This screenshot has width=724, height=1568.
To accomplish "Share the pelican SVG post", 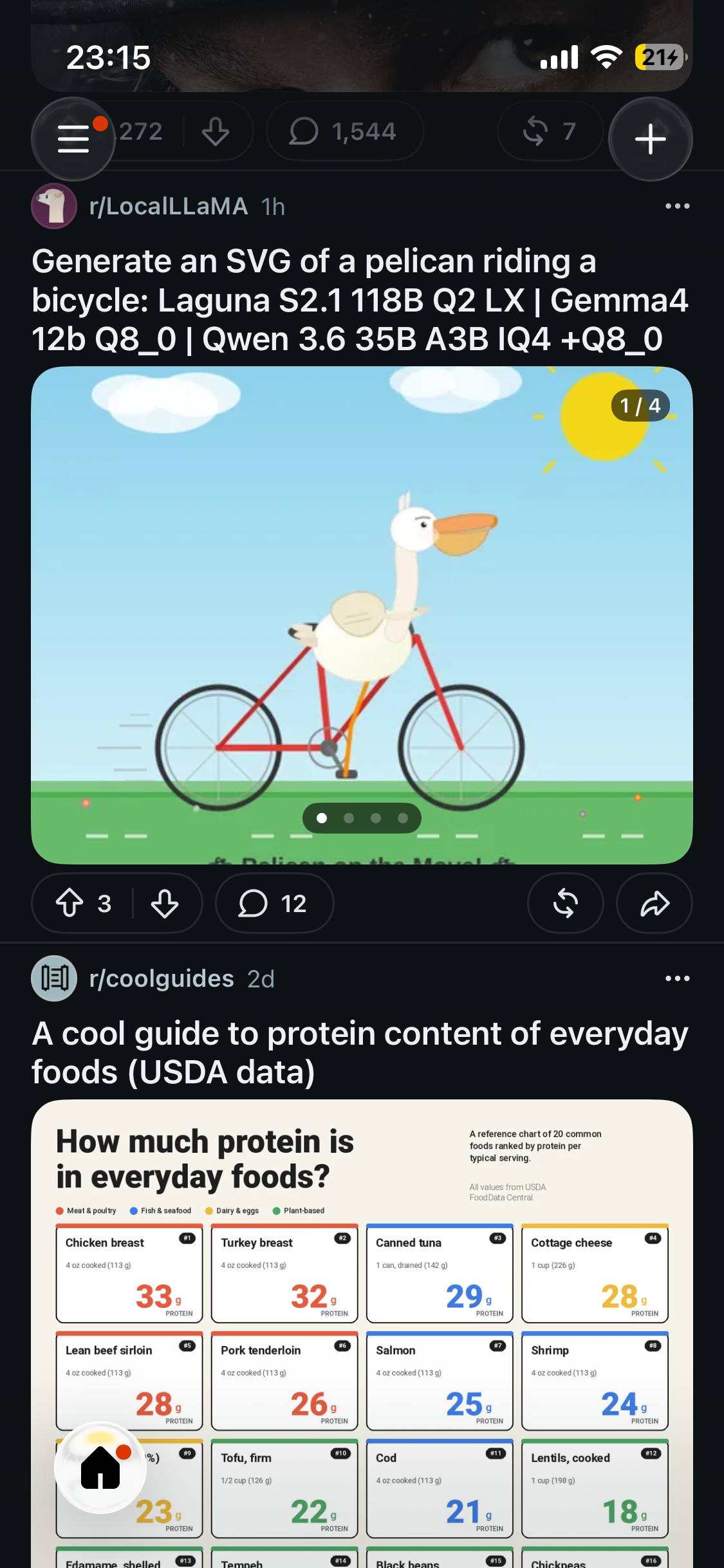I will click(x=654, y=903).
